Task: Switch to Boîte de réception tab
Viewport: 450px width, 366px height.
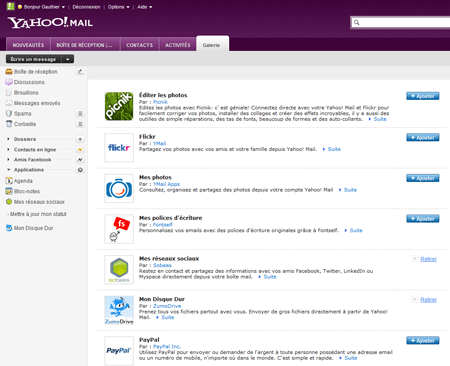Action: (85, 45)
